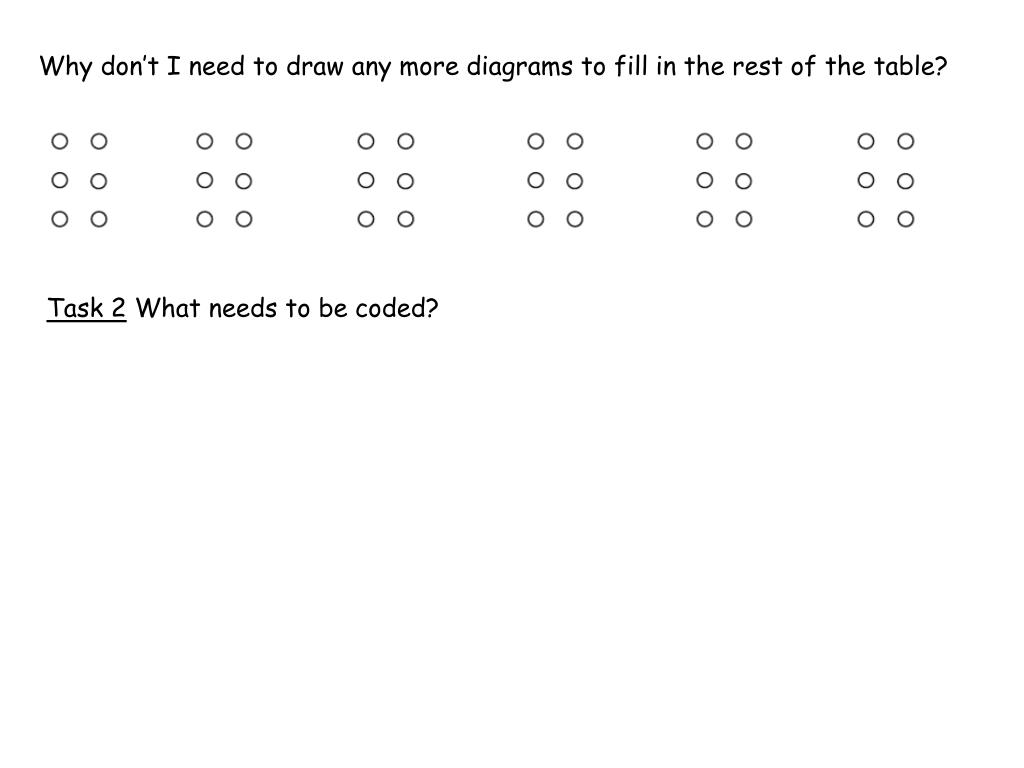Click the underlined "Task 2" label
This screenshot has height=768, width=1024.
(87, 308)
